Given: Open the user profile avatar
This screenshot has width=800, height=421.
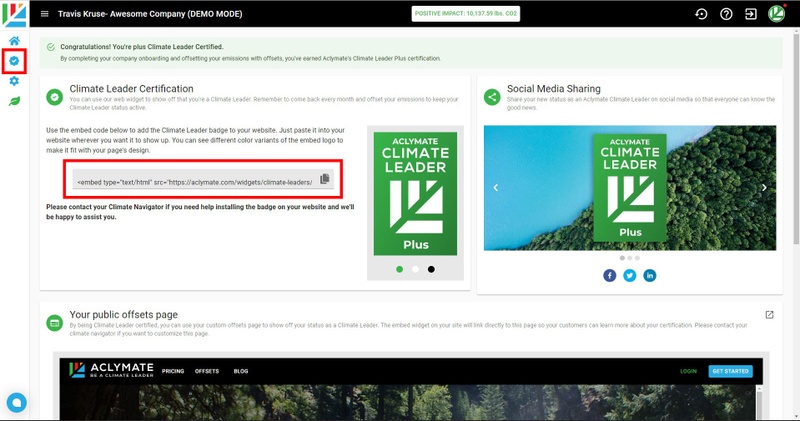Looking at the screenshot, I should pos(777,13).
